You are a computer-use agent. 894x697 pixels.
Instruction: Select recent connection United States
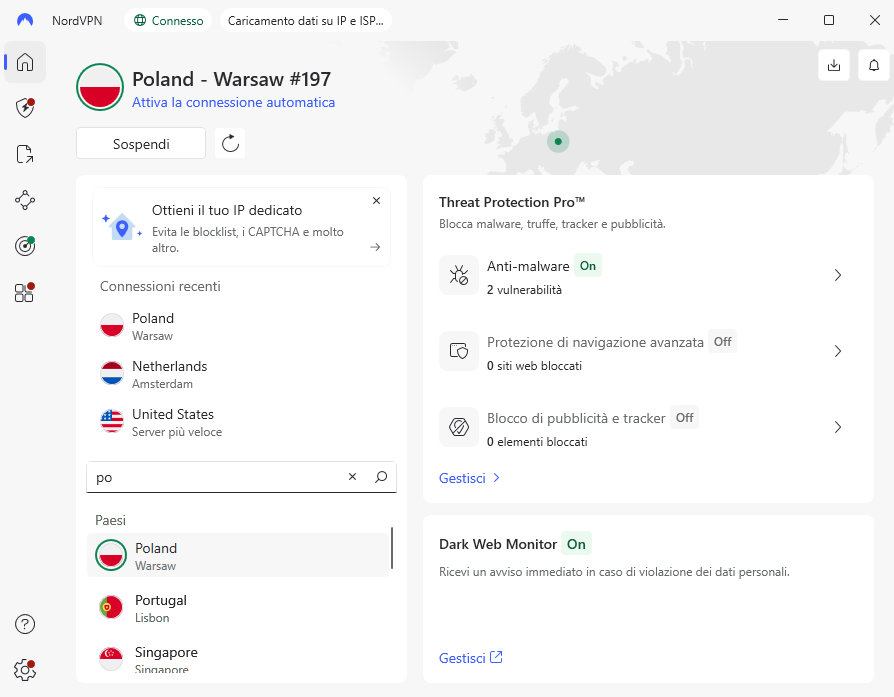[239, 422]
